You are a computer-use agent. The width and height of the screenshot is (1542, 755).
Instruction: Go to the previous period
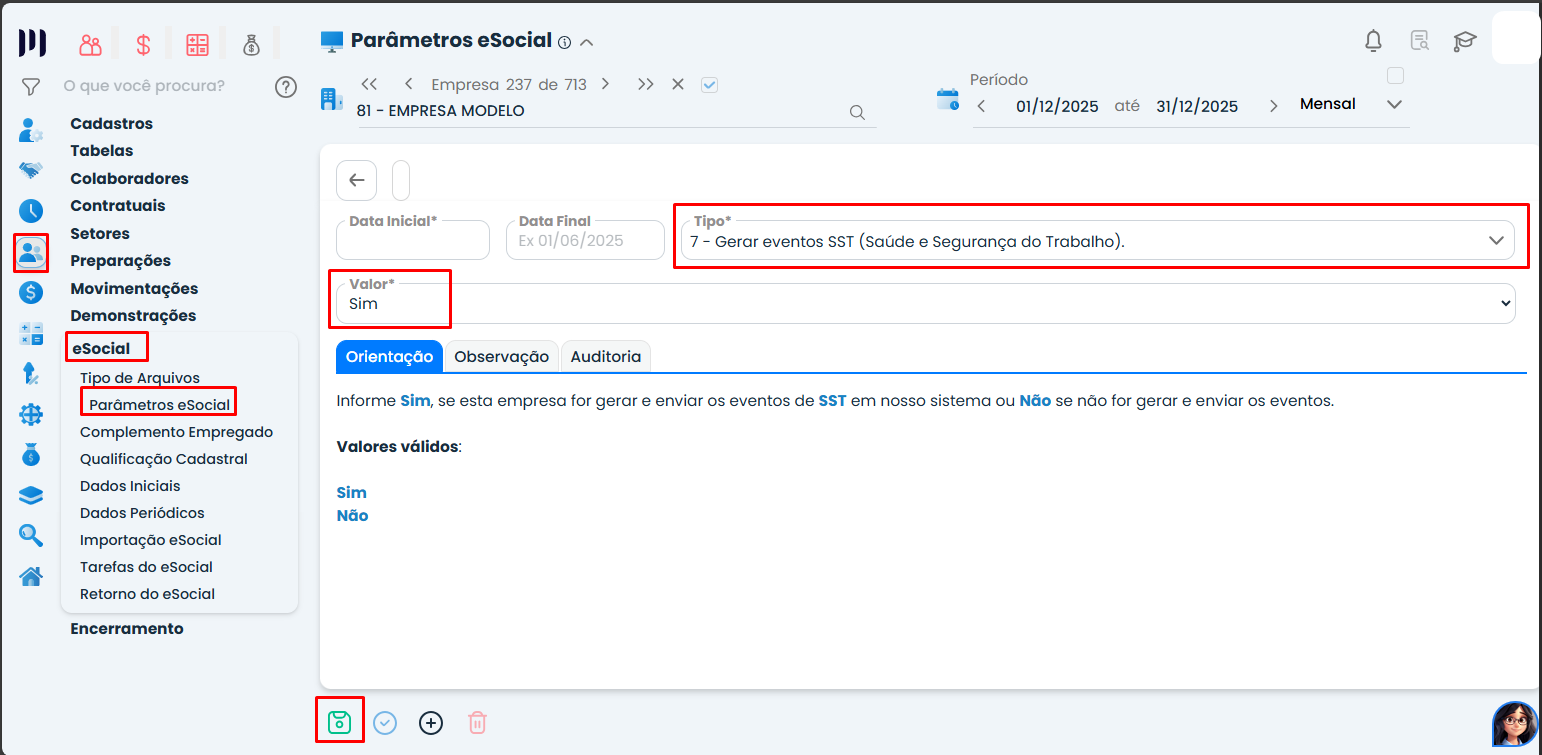click(981, 106)
